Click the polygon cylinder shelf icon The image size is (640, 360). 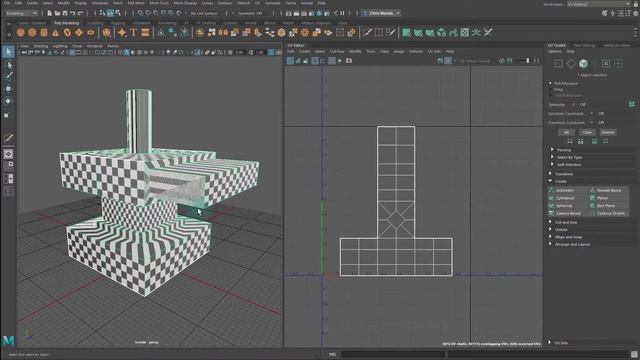(44, 33)
